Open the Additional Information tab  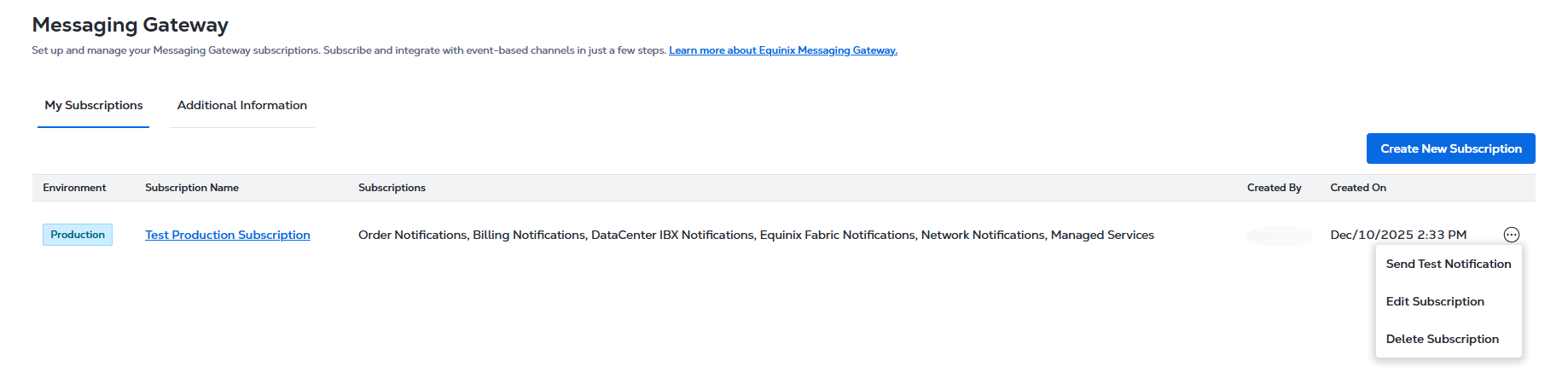pyautogui.click(x=242, y=105)
